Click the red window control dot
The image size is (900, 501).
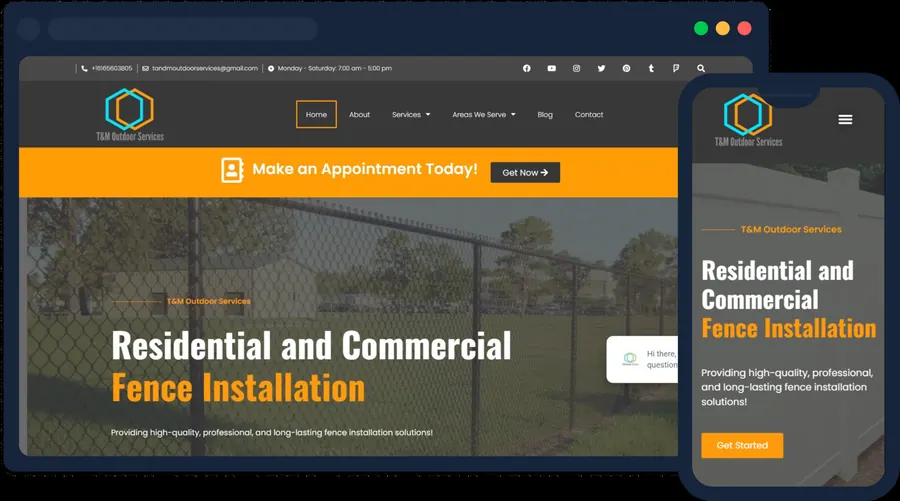pos(744,28)
